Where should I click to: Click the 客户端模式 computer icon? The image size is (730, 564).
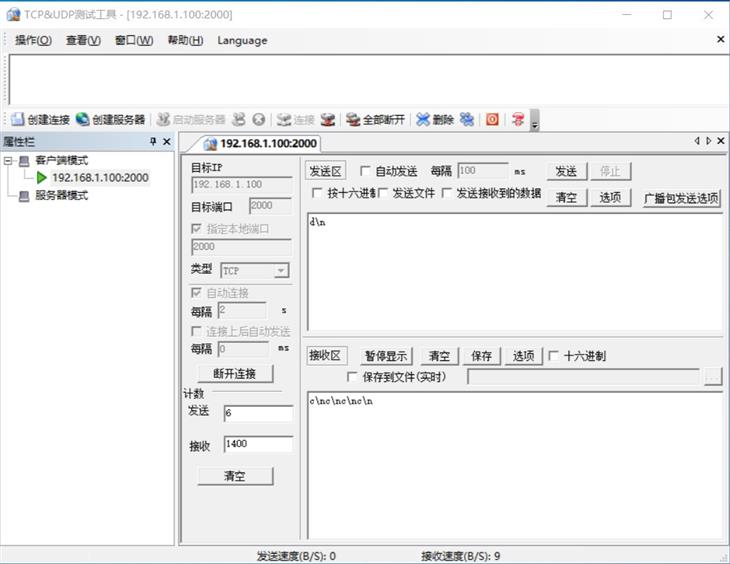click(x=24, y=161)
